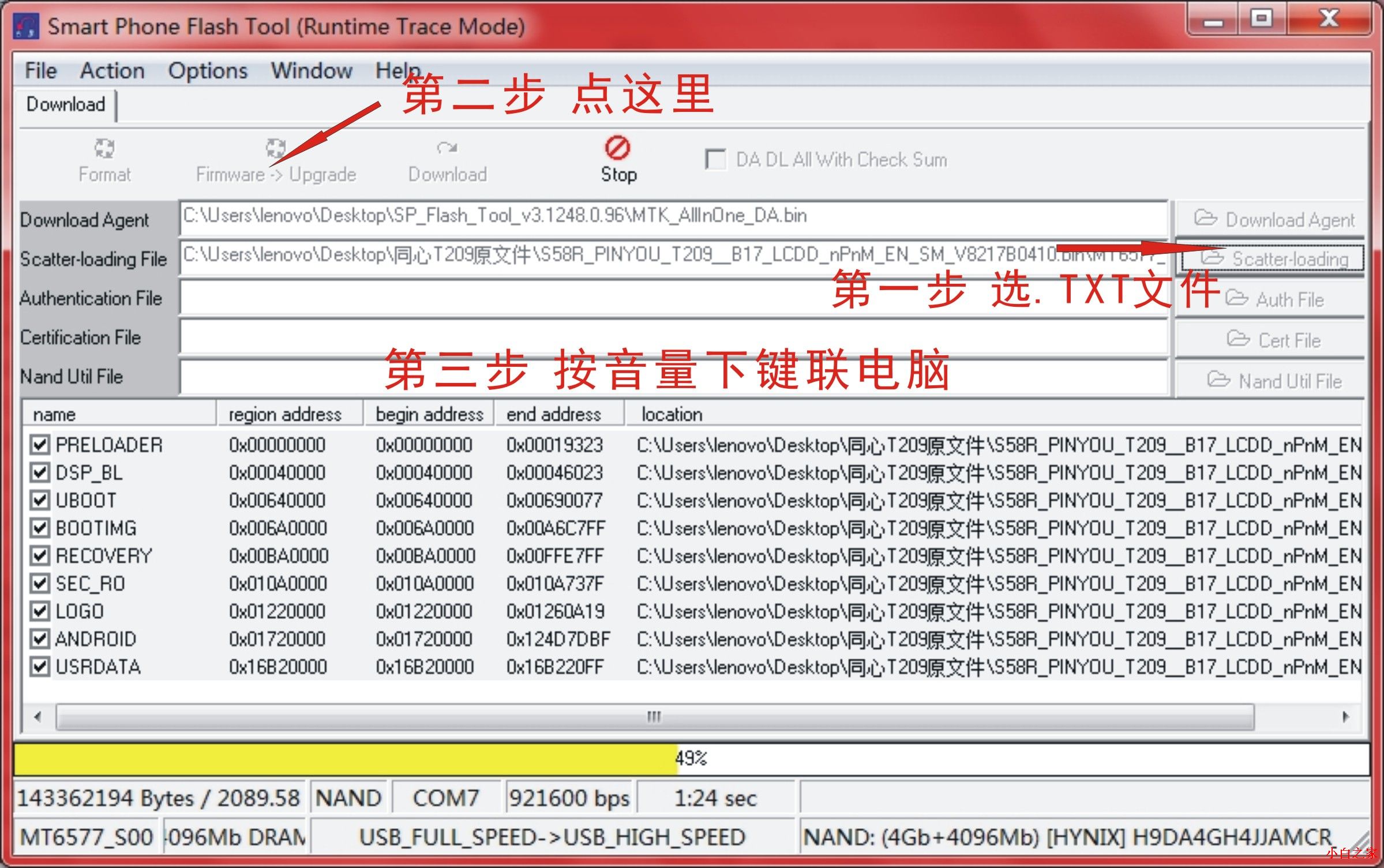Open the Window menu
The image size is (1384, 868).
[x=312, y=70]
